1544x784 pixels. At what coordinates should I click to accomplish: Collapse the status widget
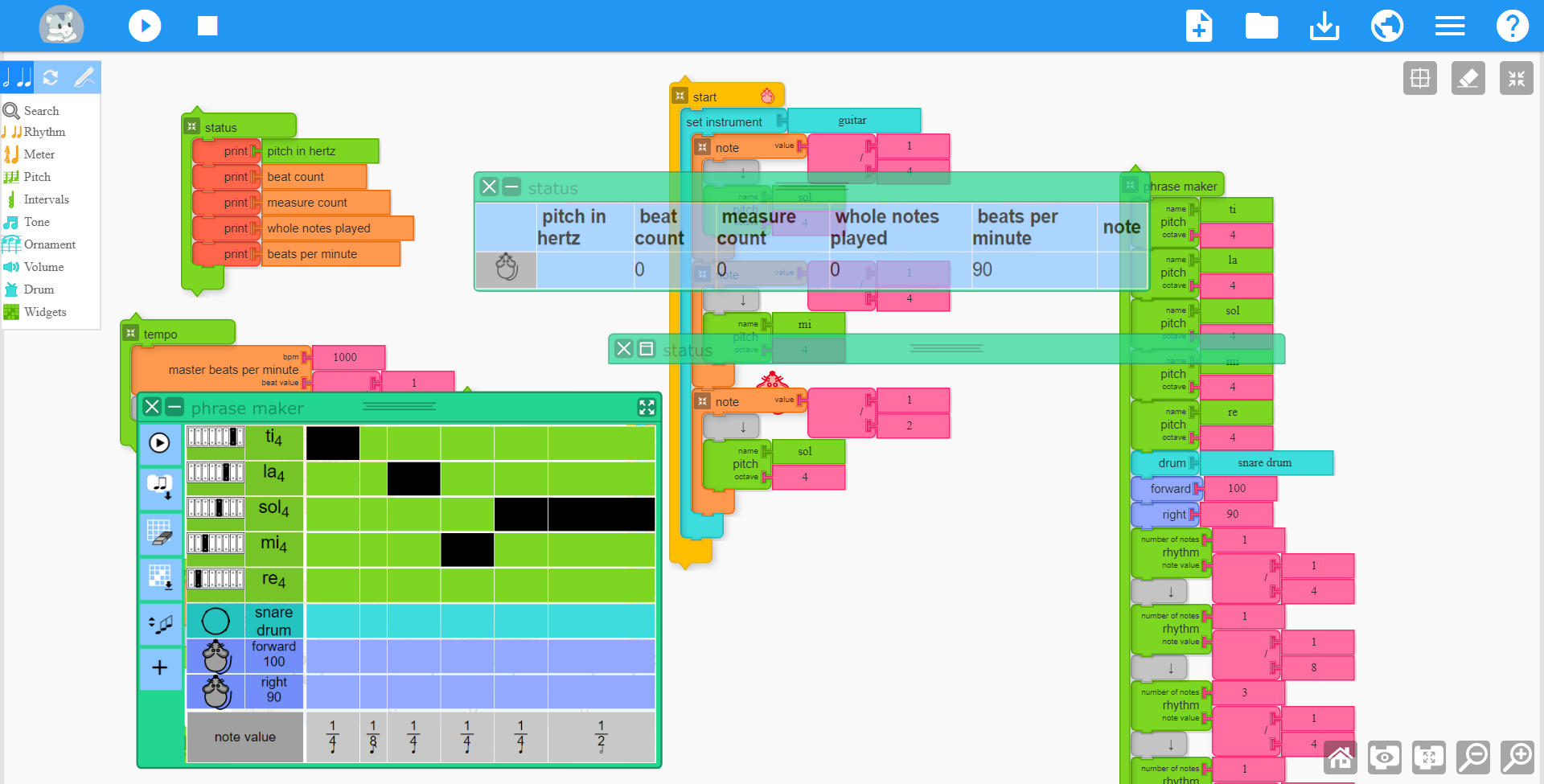511,187
